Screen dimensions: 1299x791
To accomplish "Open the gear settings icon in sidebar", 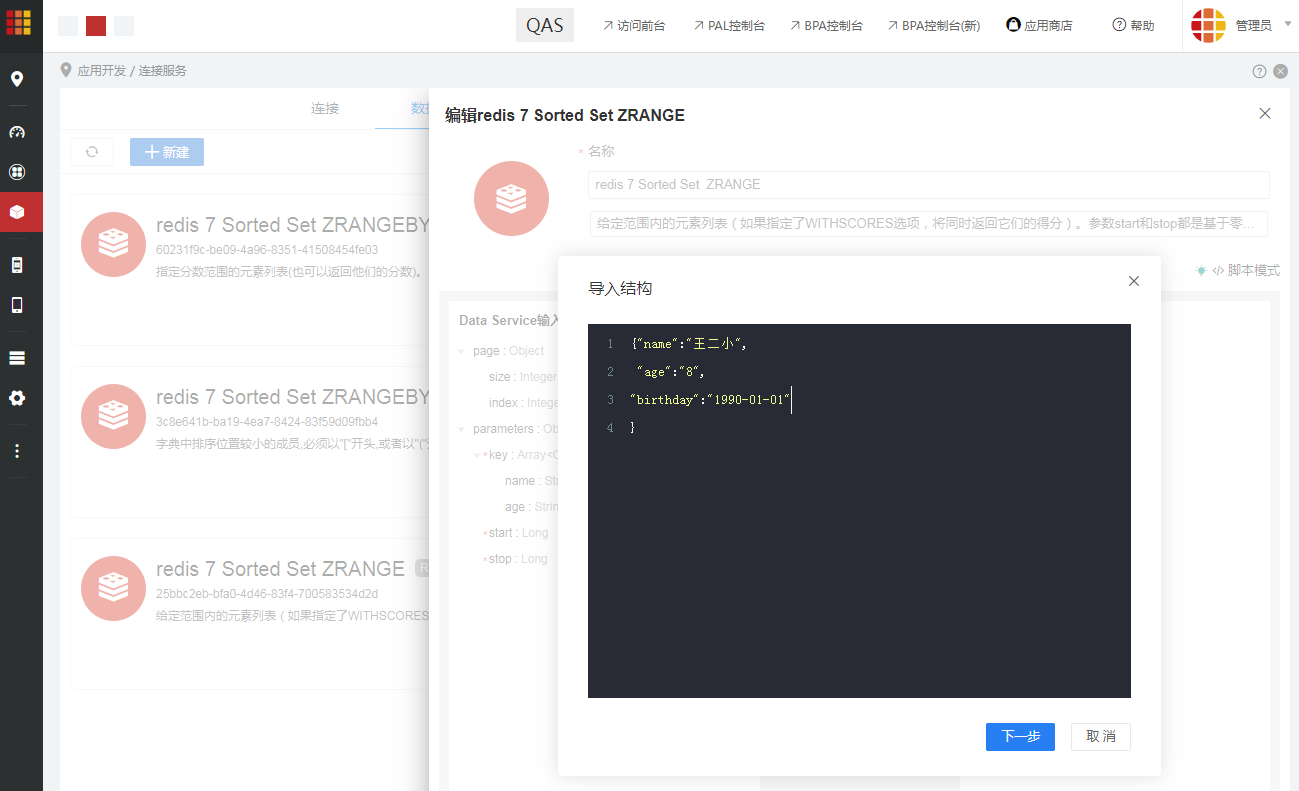I will tap(17, 398).
